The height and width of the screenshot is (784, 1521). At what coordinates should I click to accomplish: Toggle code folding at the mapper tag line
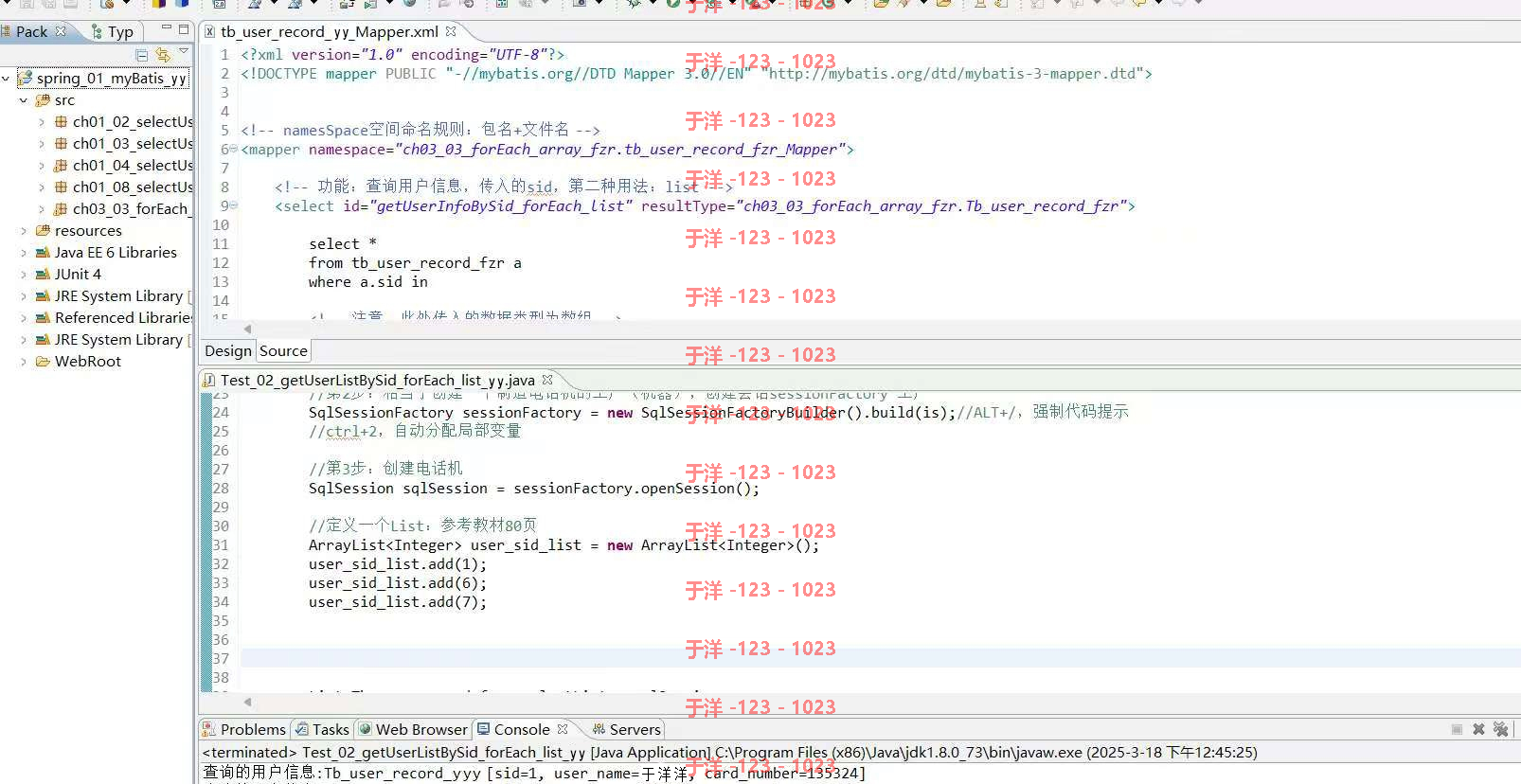234,149
